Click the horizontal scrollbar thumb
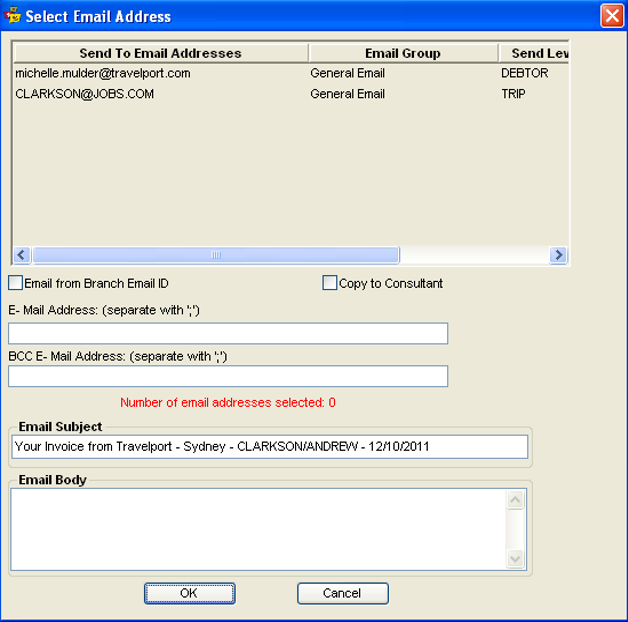This screenshot has width=628, height=622. pyautogui.click(x=216, y=255)
